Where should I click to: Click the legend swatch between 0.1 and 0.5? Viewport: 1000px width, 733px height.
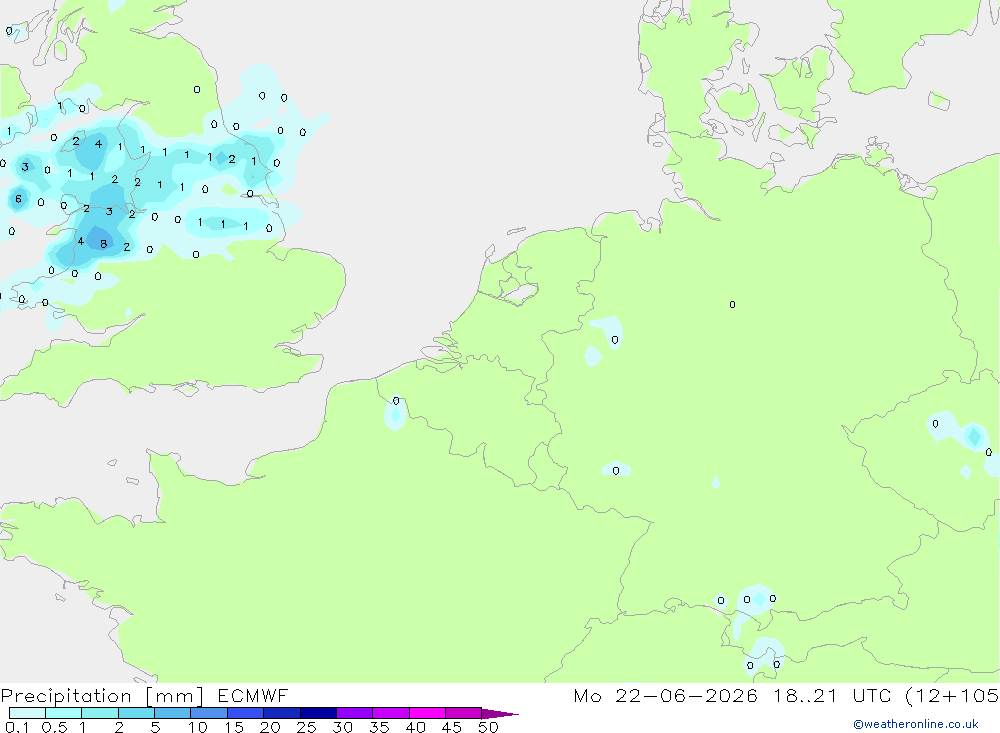tap(27, 713)
